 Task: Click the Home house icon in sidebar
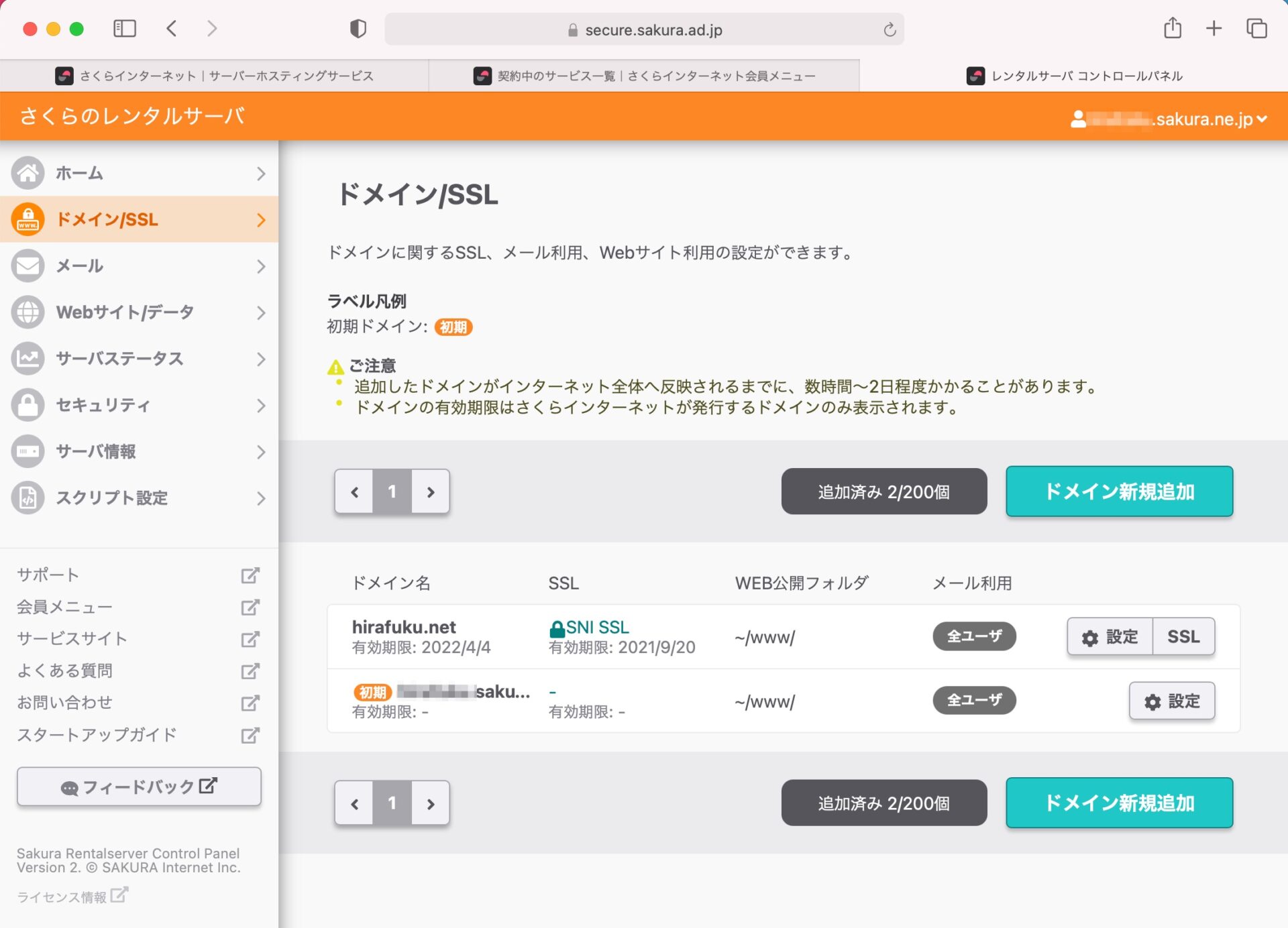click(28, 173)
